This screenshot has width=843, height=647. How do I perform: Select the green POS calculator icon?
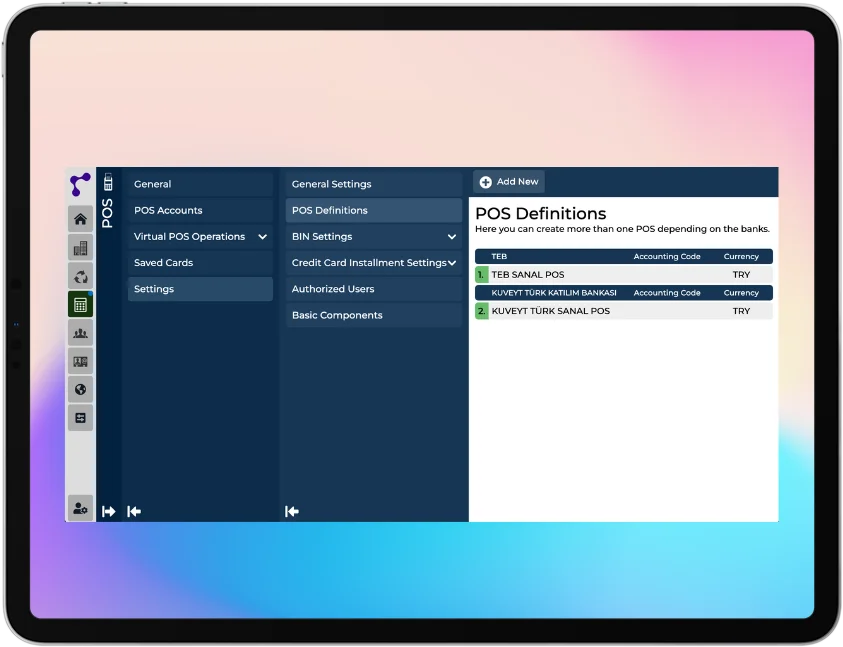80,305
